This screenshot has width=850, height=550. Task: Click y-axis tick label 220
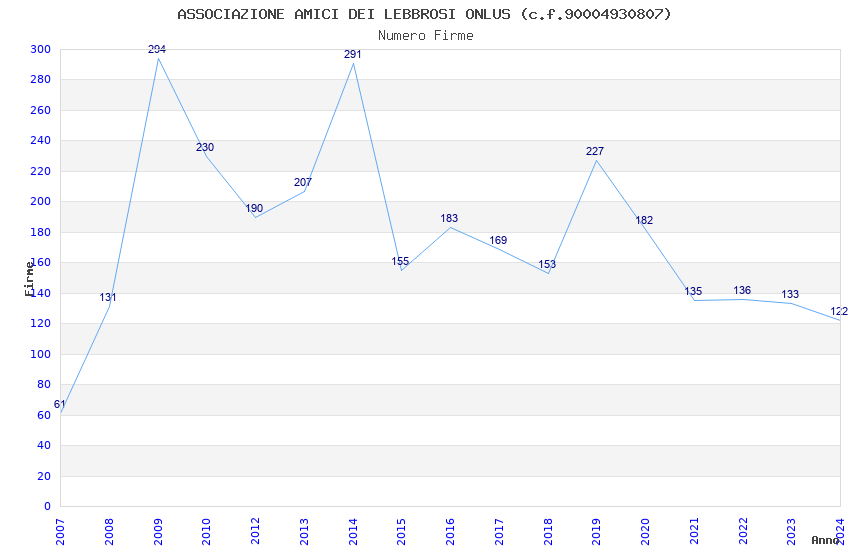coord(41,171)
